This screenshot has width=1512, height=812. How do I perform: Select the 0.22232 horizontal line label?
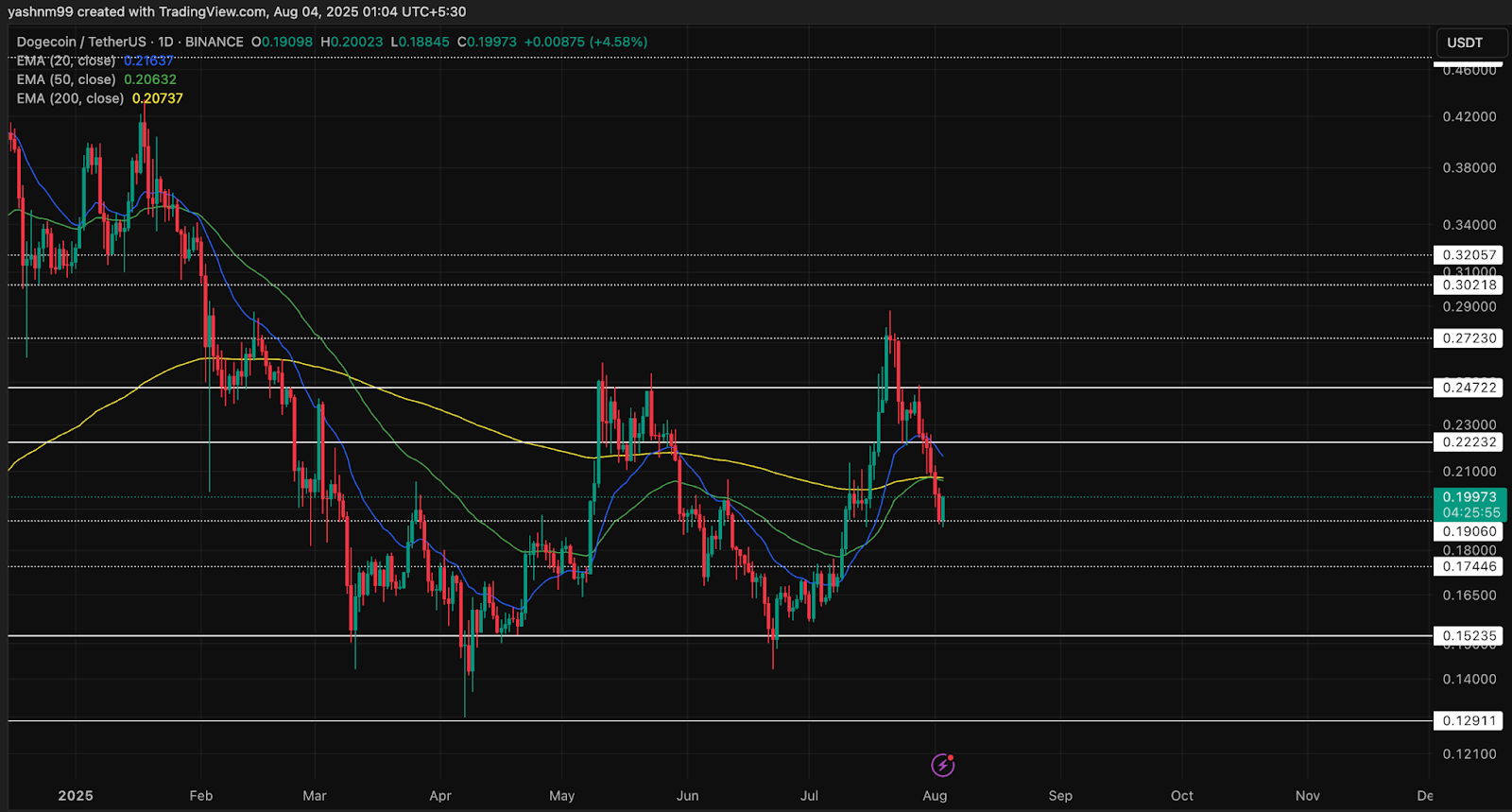coord(1469,442)
